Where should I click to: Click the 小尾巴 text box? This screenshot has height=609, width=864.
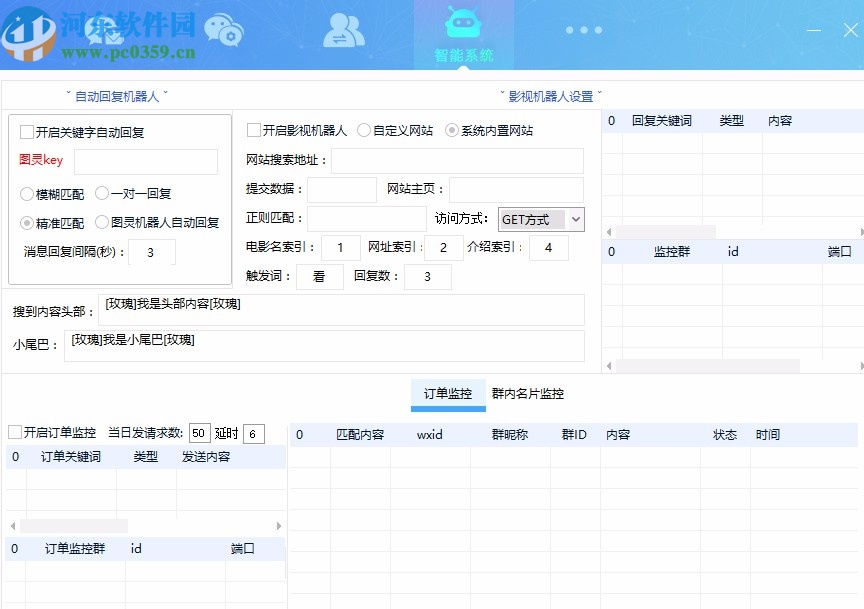point(324,346)
